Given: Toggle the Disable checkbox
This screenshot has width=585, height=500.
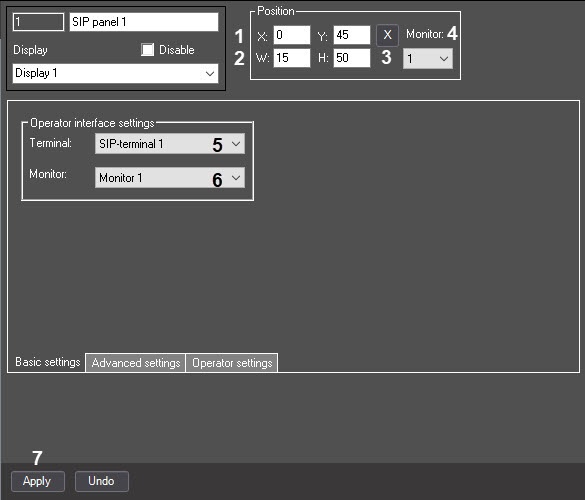Looking at the screenshot, I should (147, 50).
